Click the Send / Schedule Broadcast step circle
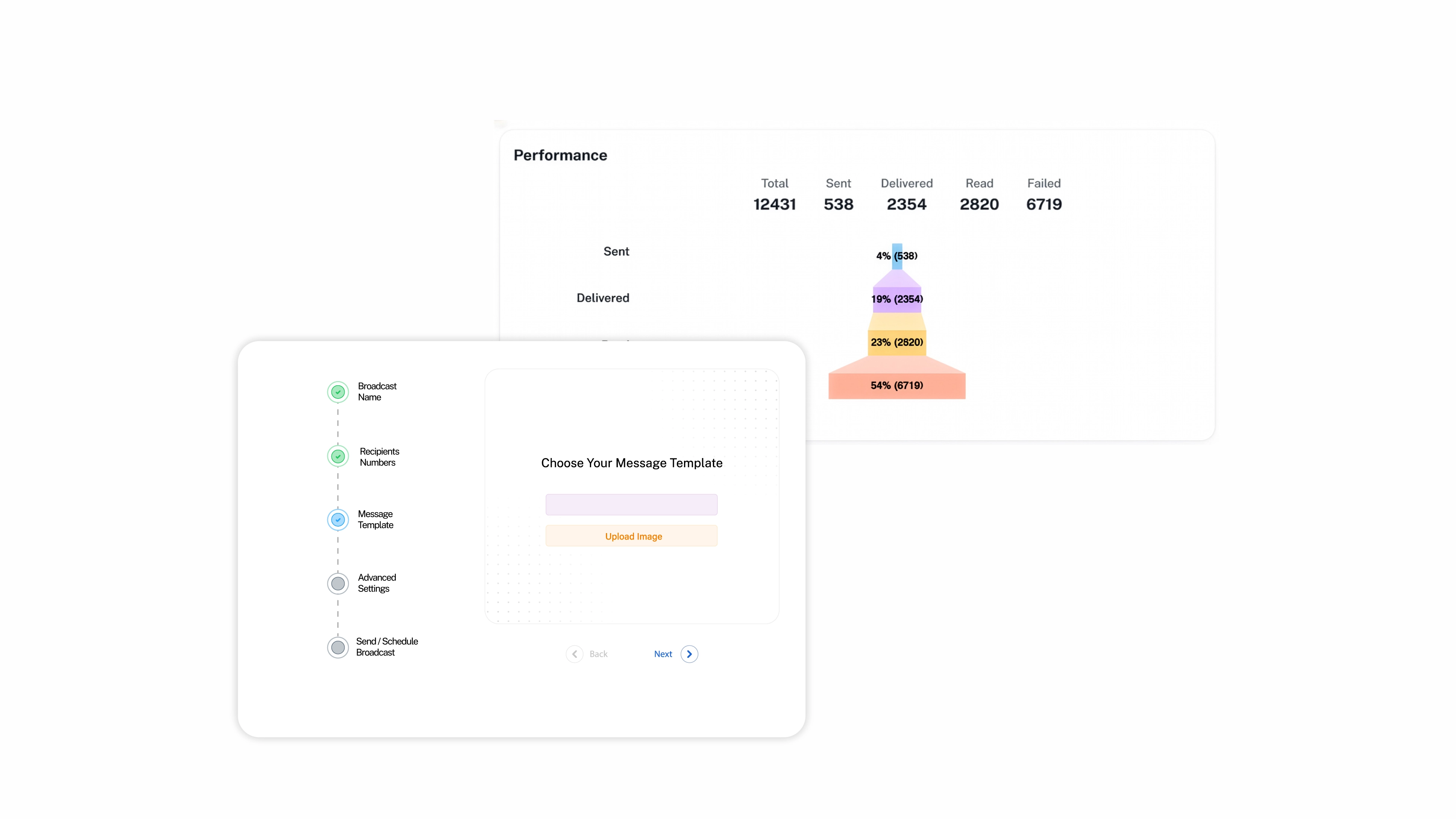The image size is (1456, 819). click(x=338, y=647)
